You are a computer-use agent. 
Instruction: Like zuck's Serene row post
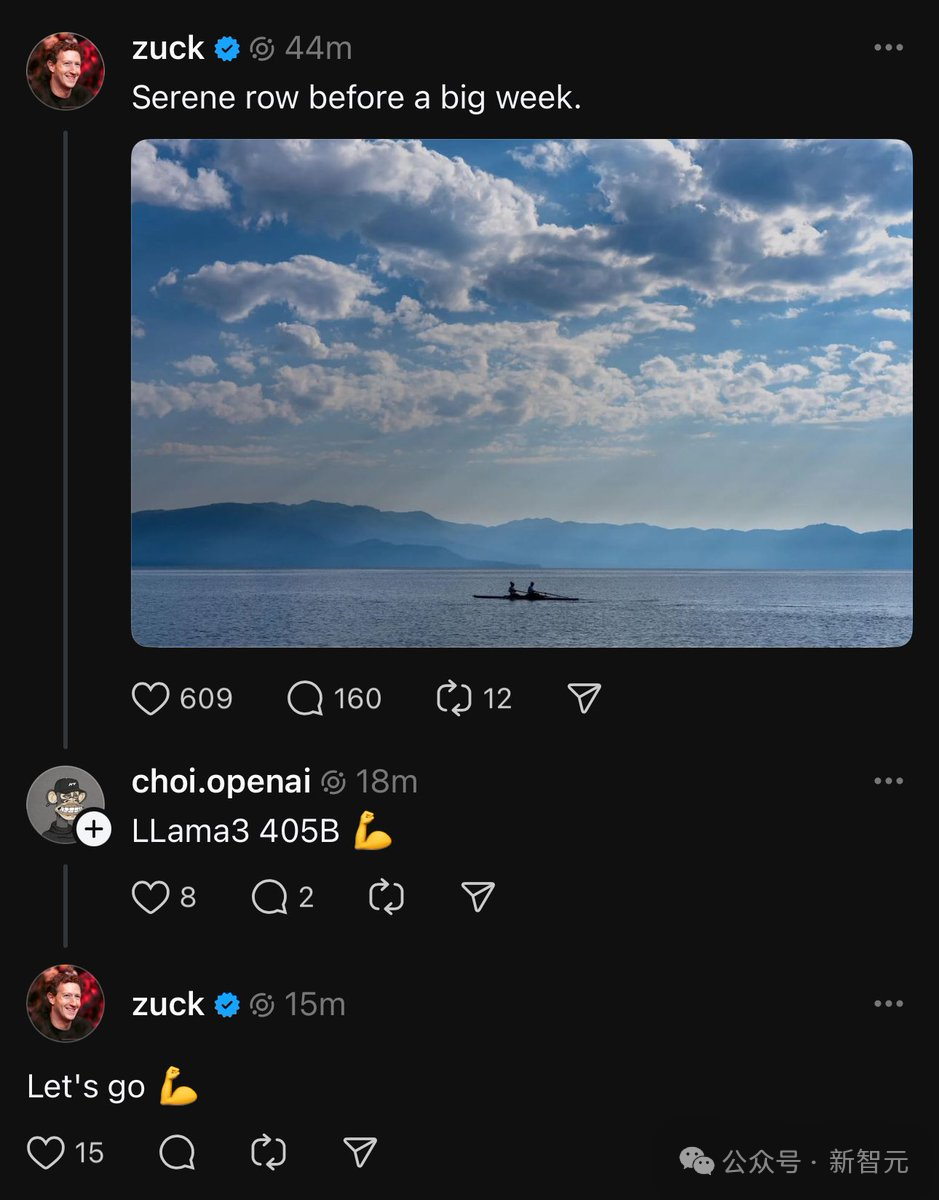[x=151, y=698]
